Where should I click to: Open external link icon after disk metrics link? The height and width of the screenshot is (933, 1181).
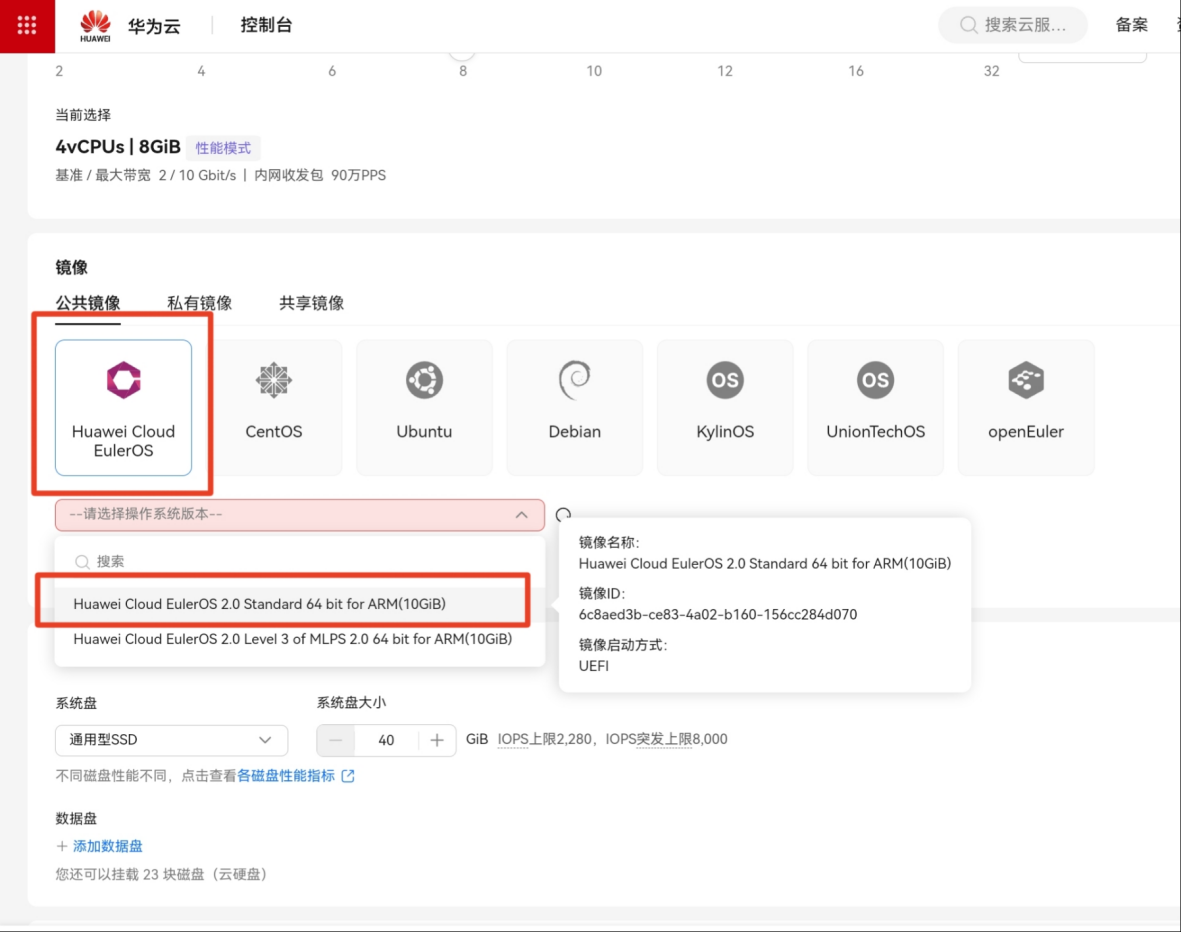pos(348,776)
